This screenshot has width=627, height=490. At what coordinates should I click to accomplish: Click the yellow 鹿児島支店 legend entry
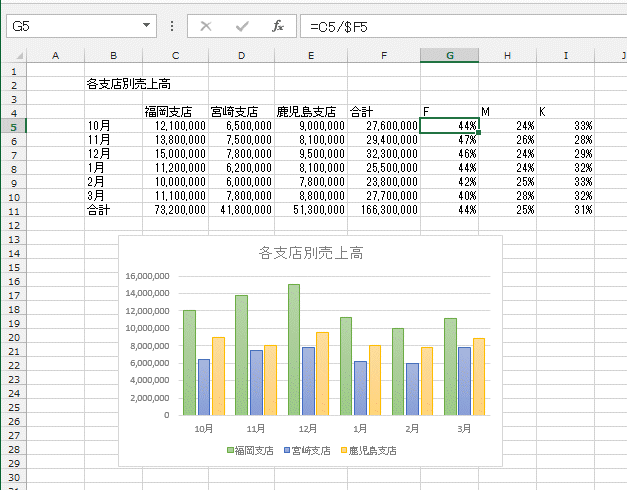(x=369, y=451)
